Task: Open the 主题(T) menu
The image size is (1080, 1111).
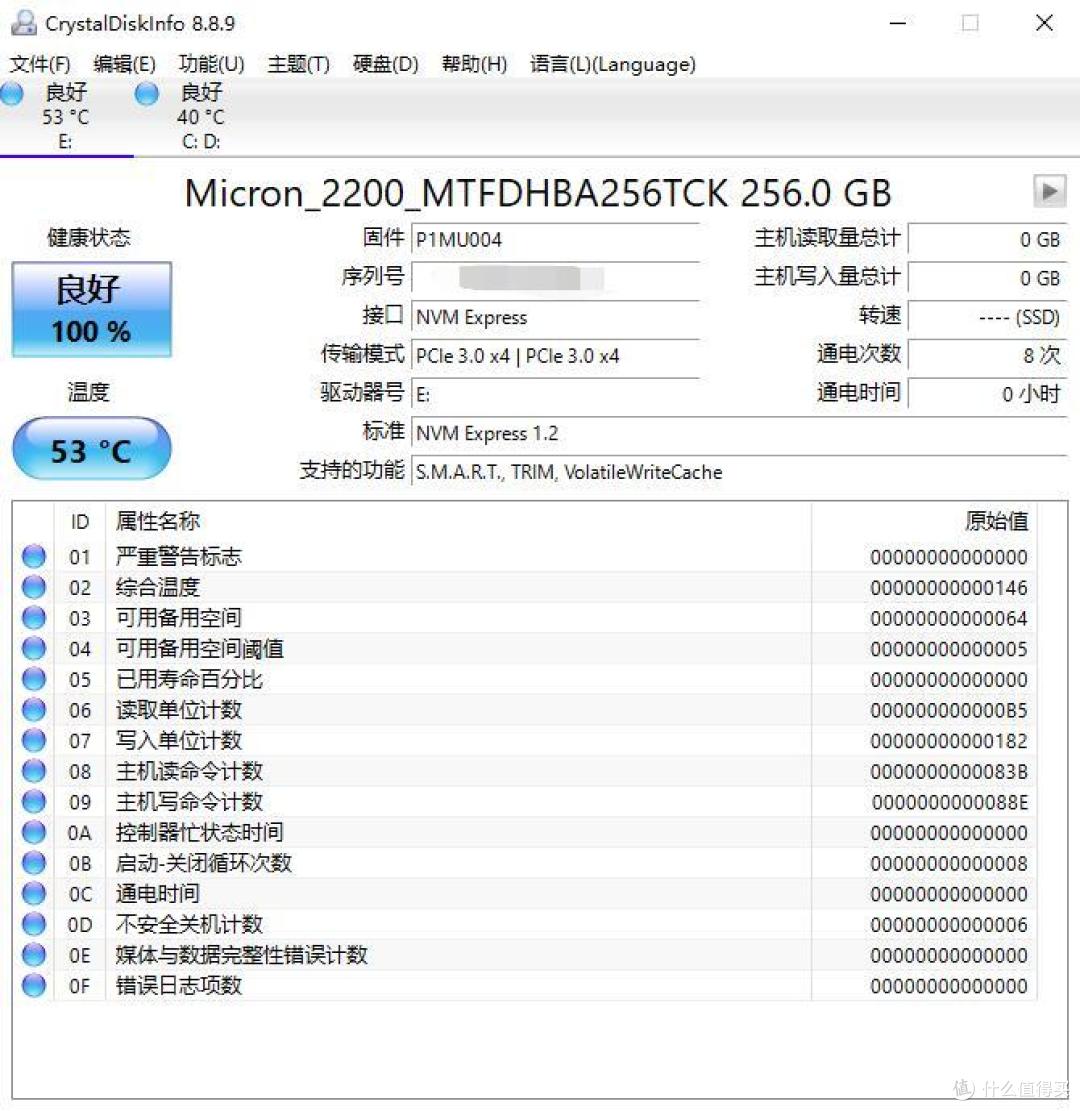Action: (x=298, y=64)
